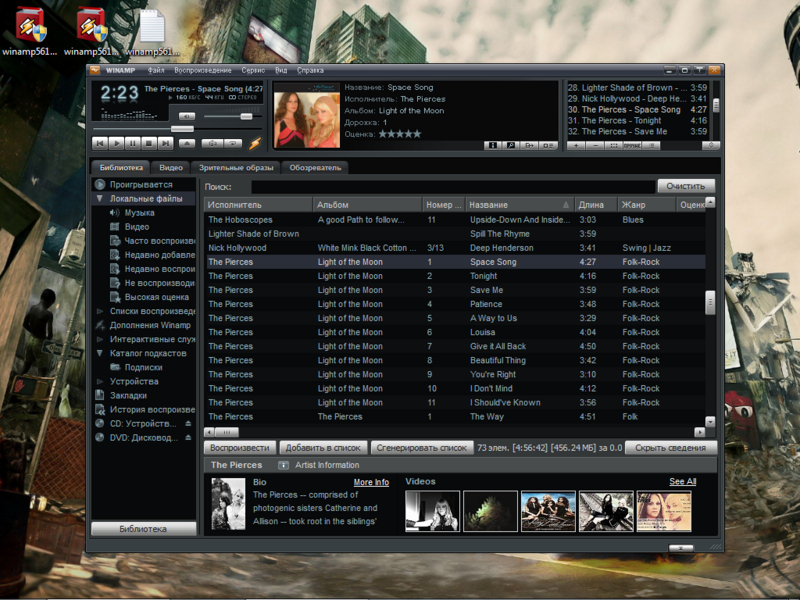Click the Space Song album art thumbnail
800x600 pixels.
click(307, 116)
